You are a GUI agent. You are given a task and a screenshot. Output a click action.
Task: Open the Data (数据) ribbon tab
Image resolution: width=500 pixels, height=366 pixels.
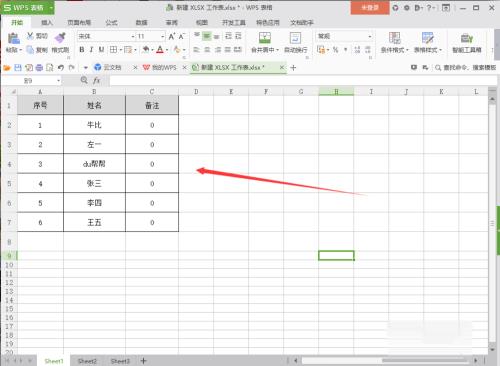[x=141, y=22]
